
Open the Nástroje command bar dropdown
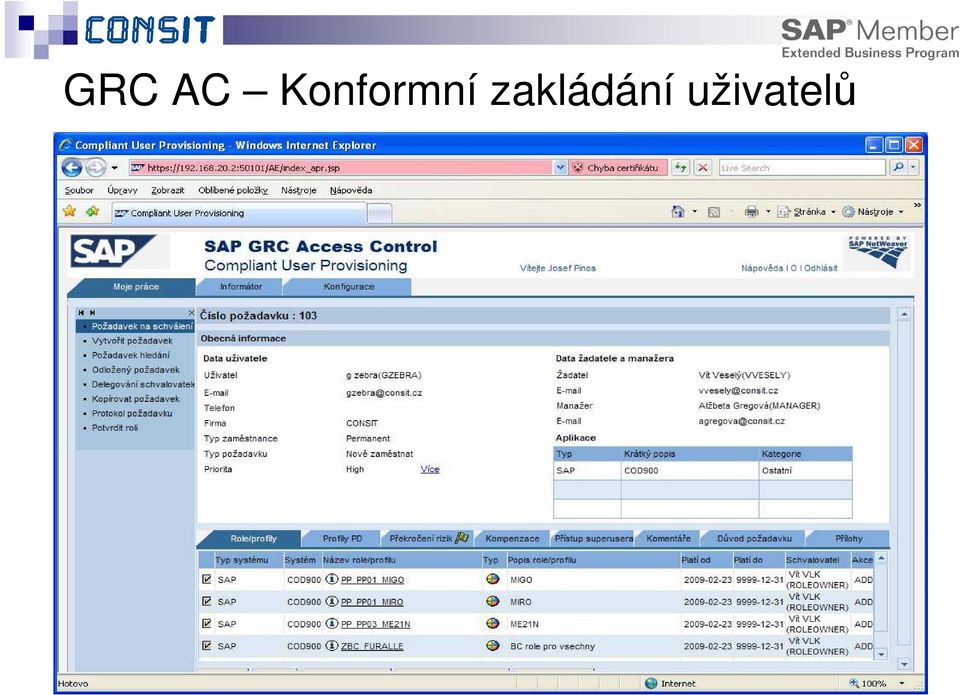(872, 212)
